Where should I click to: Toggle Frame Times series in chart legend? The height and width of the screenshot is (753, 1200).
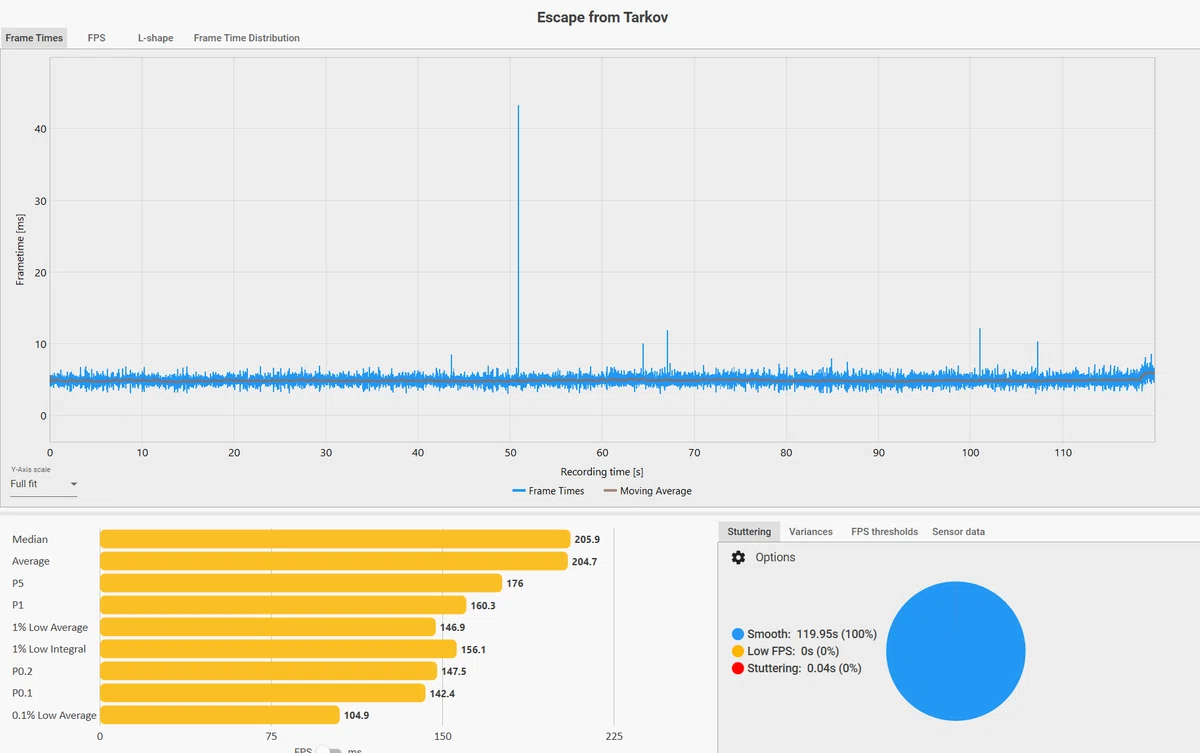pyautogui.click(x=548, y=491)
